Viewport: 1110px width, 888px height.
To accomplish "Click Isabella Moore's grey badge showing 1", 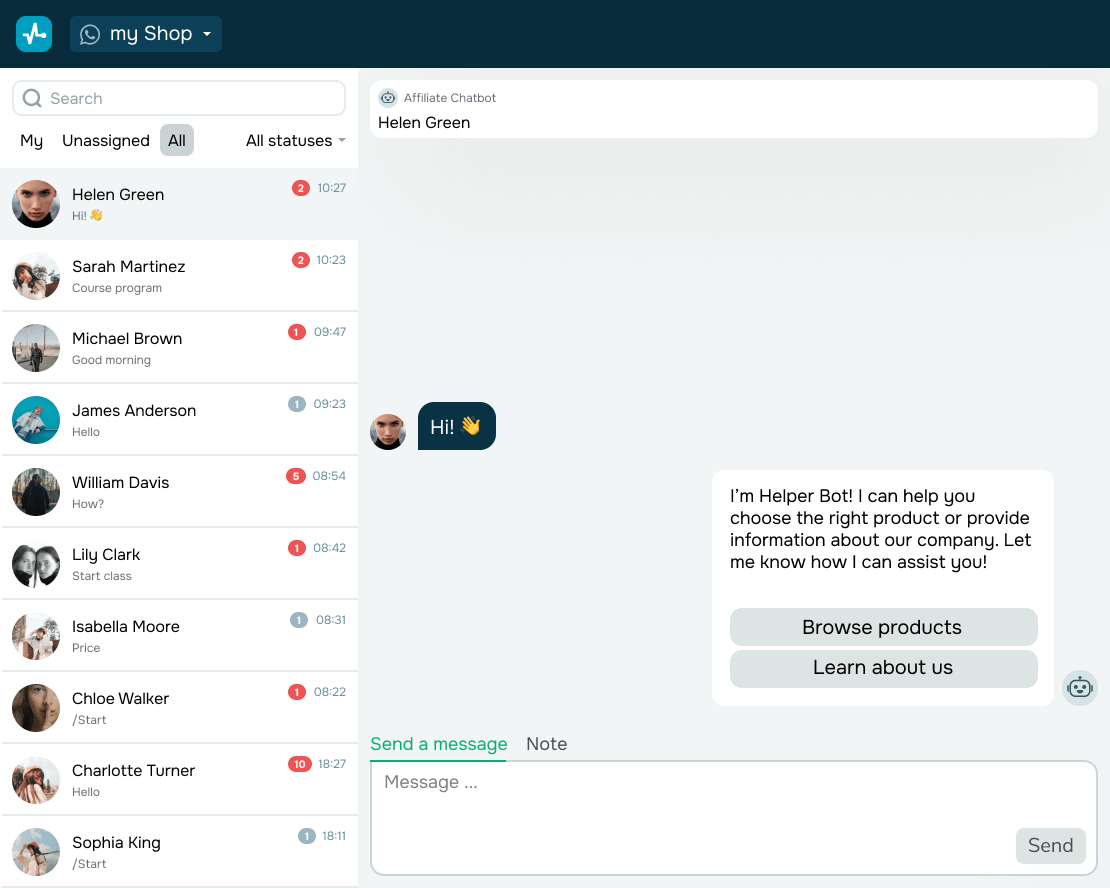I will coord(299,620).
